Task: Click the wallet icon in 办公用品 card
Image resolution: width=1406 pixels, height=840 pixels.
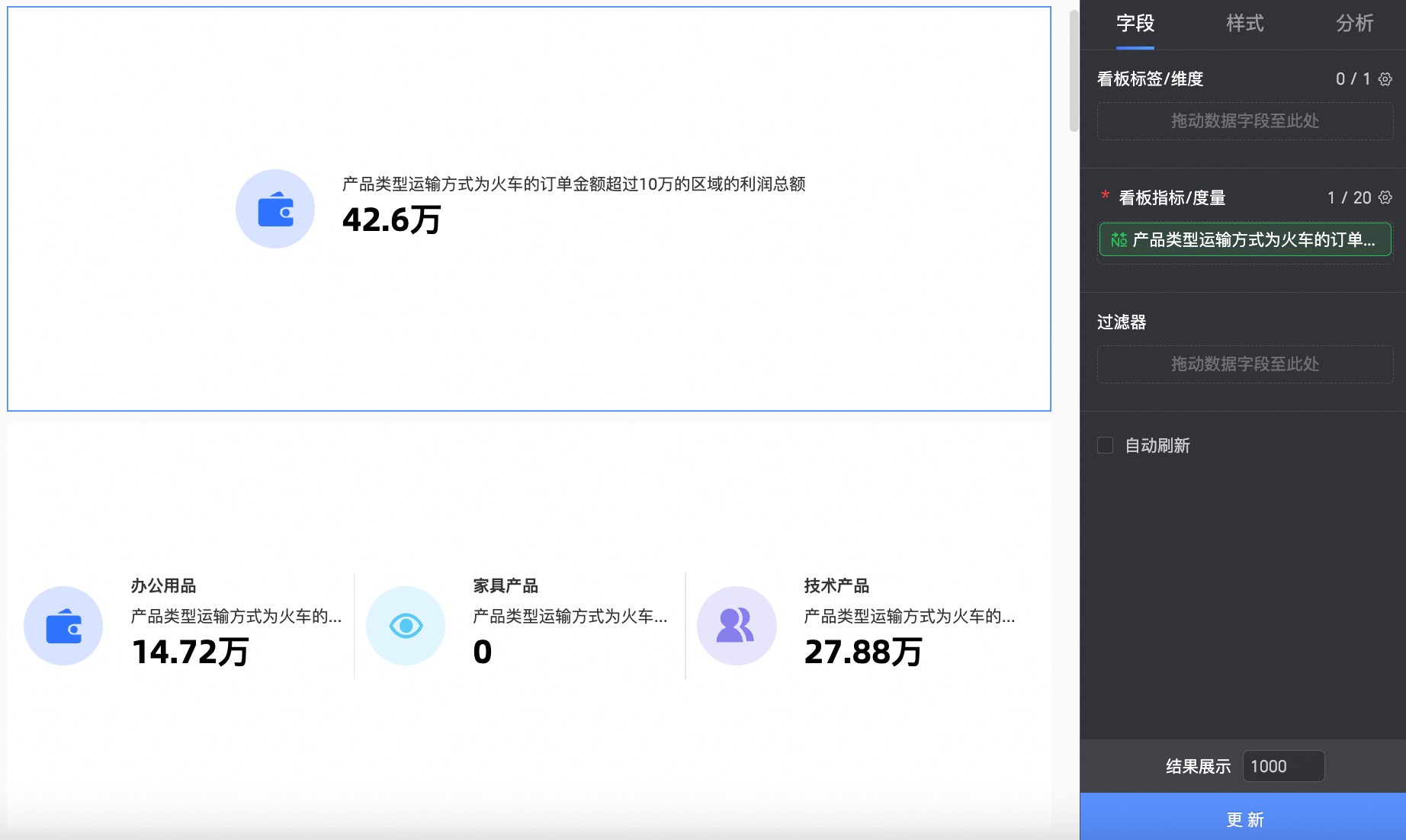Action: tap(63, 626)
